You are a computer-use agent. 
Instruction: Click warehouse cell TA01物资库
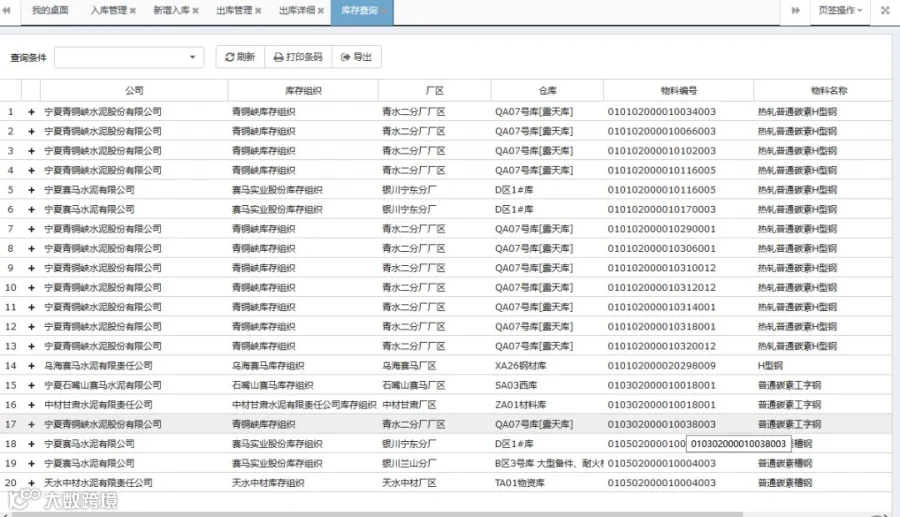pyautogui.click(x=548, y=483)
